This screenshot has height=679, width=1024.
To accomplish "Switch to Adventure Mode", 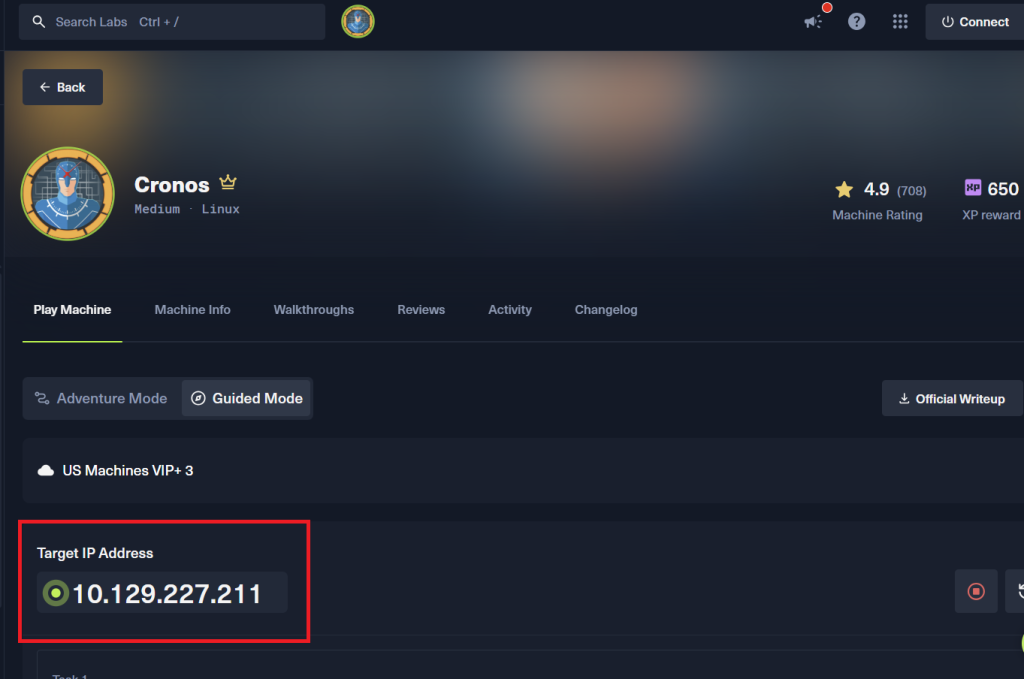I will pyautogui.click(x=102, y=398).
